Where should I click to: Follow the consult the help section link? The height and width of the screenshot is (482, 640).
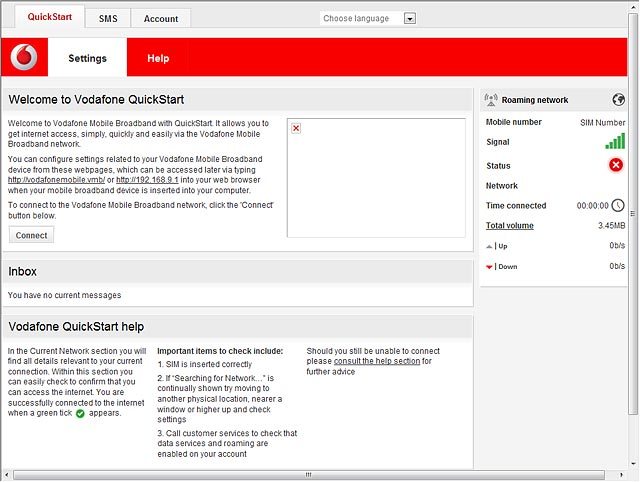click(377, 361)
